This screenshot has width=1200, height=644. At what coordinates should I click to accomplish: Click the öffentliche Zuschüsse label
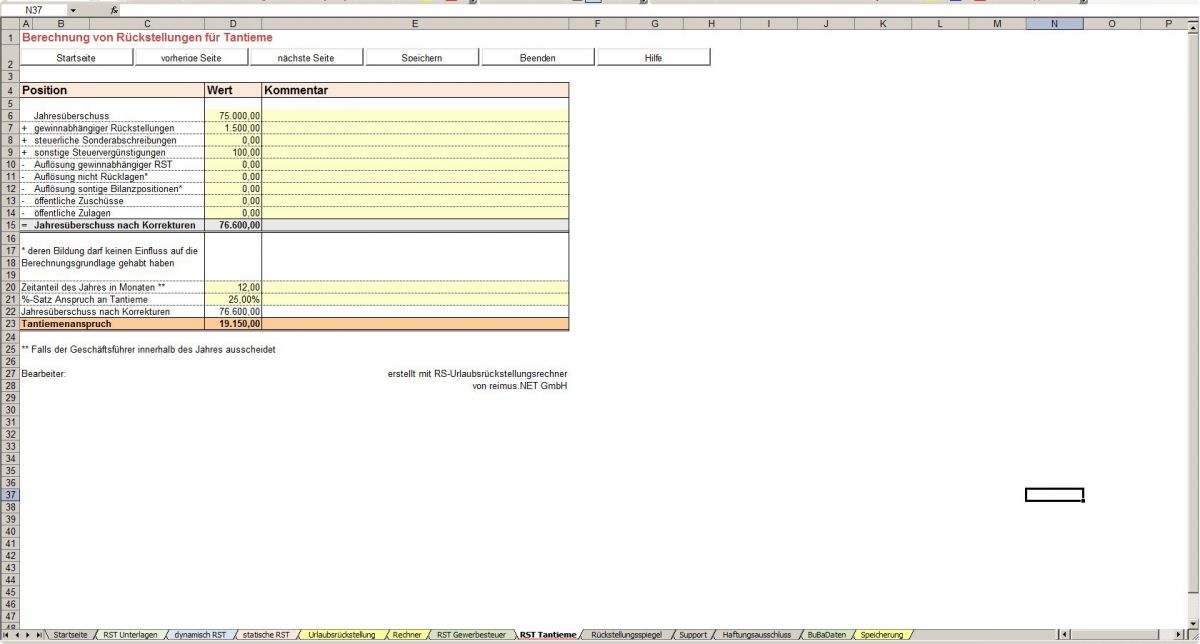coord(78,200)
